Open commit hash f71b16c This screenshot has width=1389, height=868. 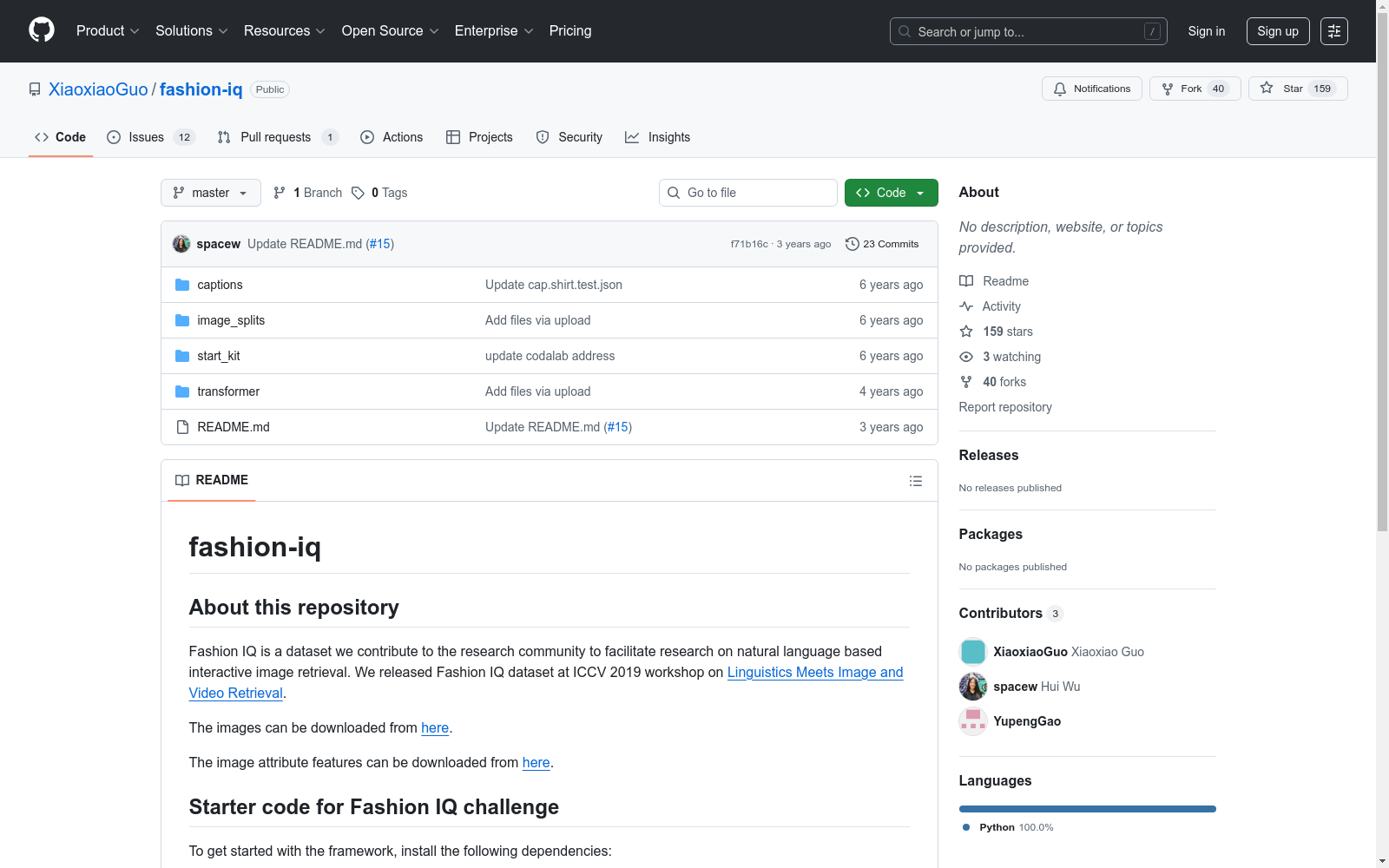749,244
